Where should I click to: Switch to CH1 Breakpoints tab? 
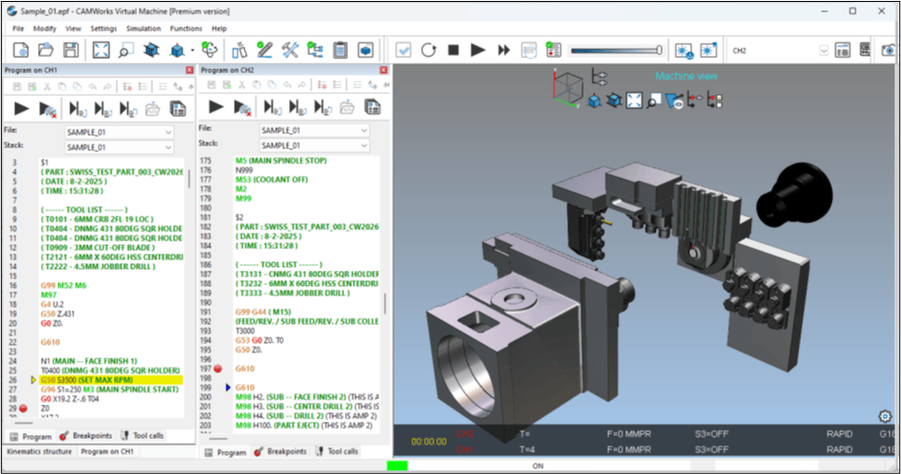[x=86, y=436]
